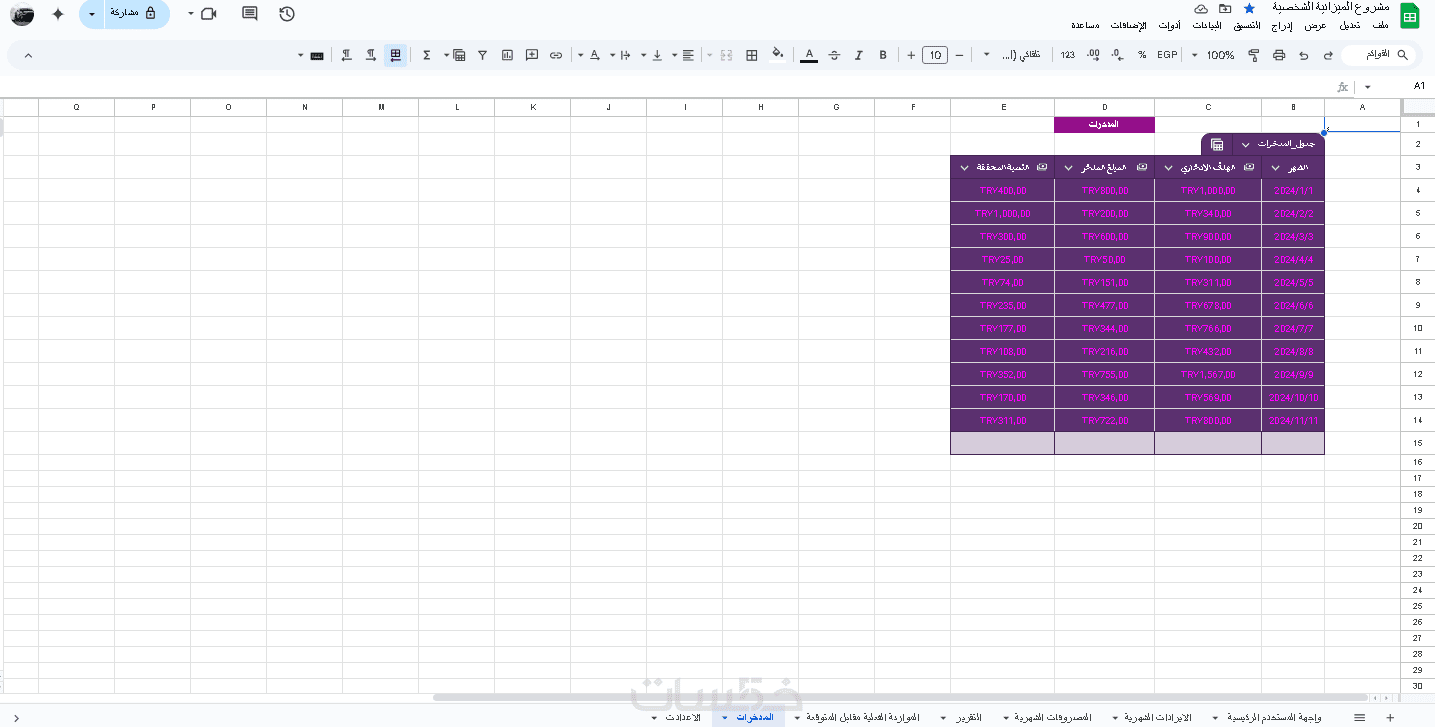Move the document using folder icon
Screen dimensions: 1435x727
(1225, 8)
